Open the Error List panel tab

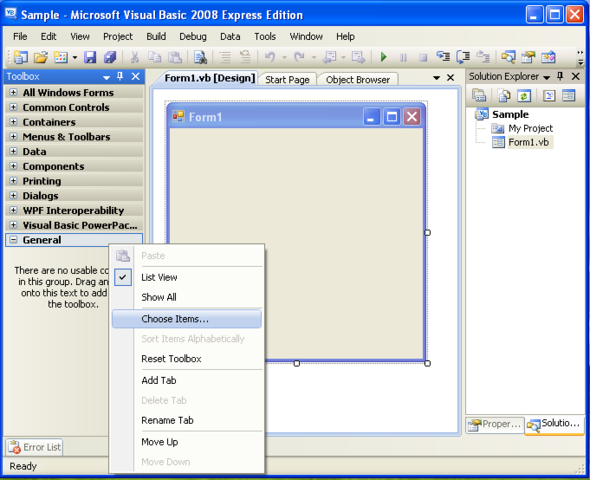pyautogui.click(x=34, y=447)
